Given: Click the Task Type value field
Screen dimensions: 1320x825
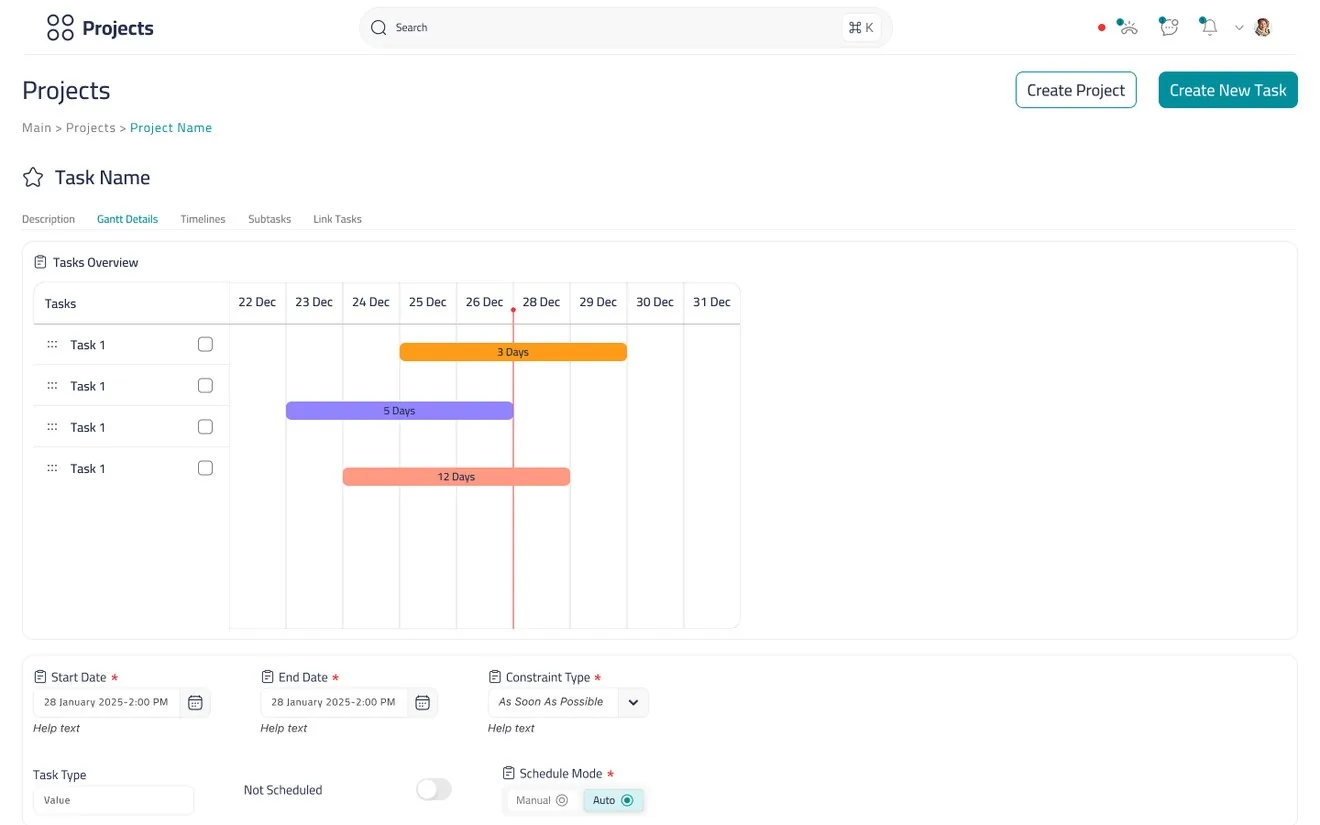Looking at the screenshot, I should [113, 800].
